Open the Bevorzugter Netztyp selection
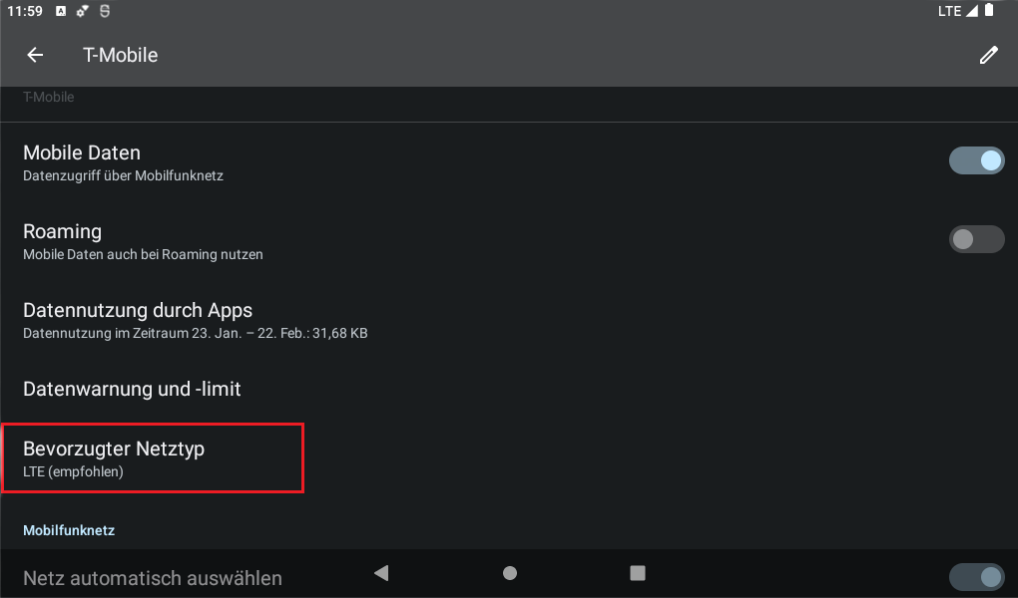Screen dimensions: 1018x598 [x=152, y=458]
